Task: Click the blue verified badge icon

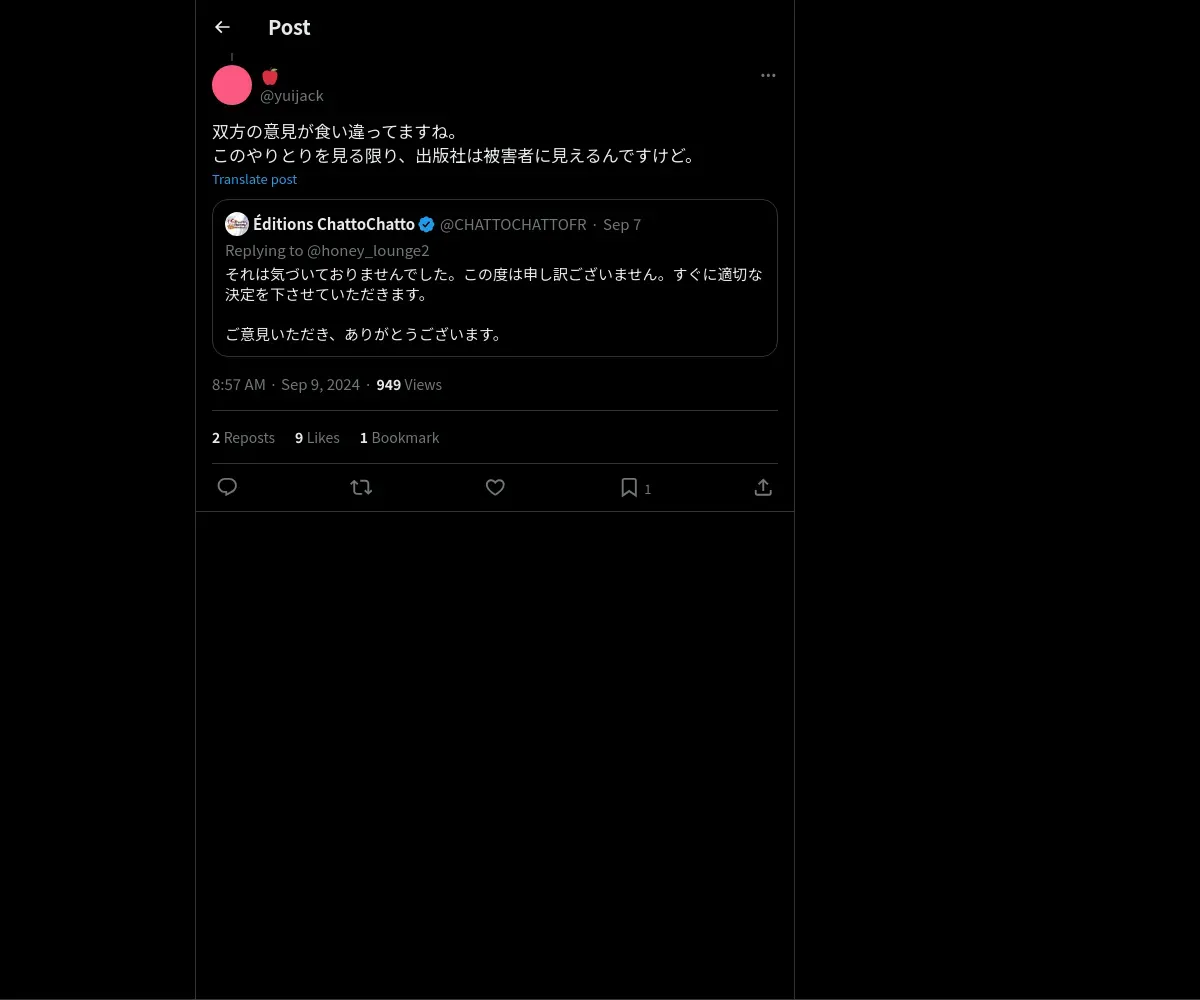Action: point(427,224)
